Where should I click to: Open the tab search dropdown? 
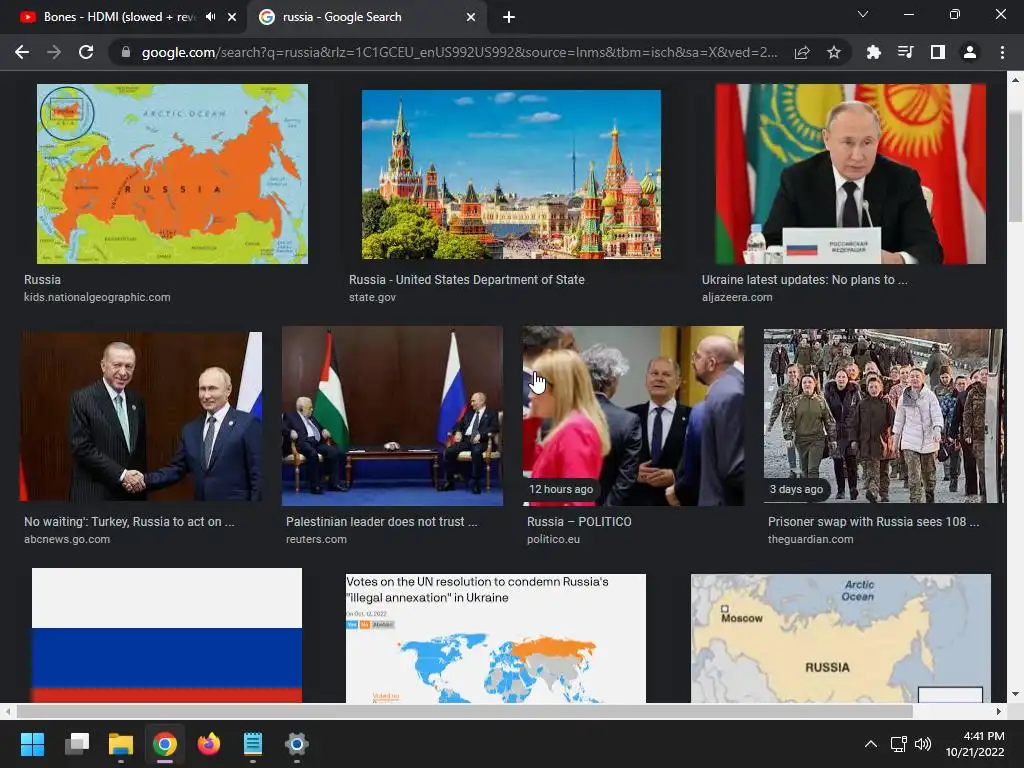[x=863, y=14]
